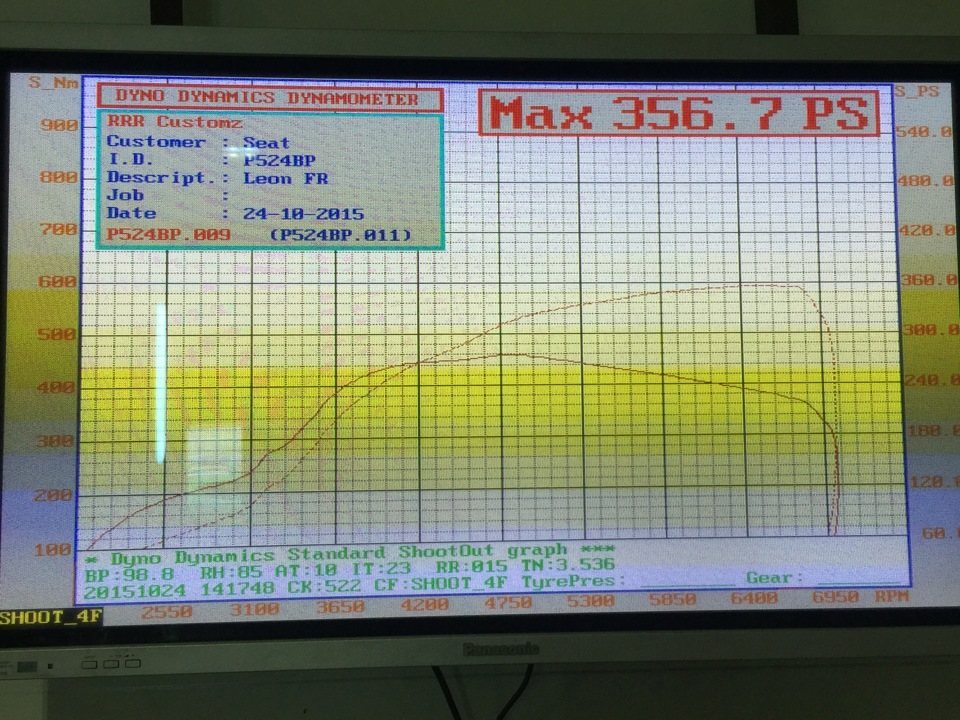Click the timestamp 20151024 141748
The width and height of the screenshot is (960, 720).
179,591
